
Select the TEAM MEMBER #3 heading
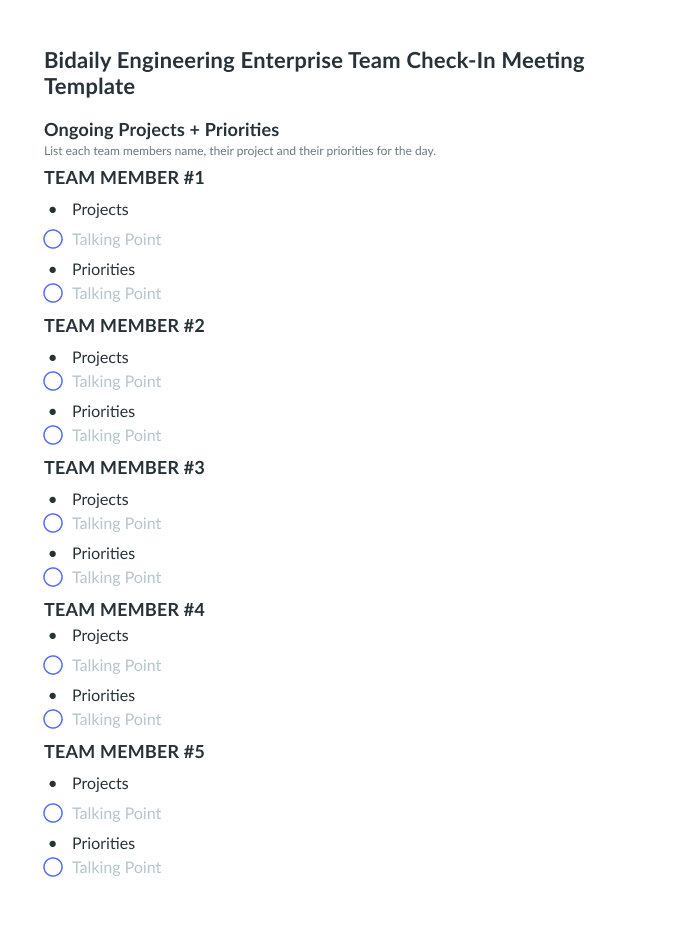(124, 468)
